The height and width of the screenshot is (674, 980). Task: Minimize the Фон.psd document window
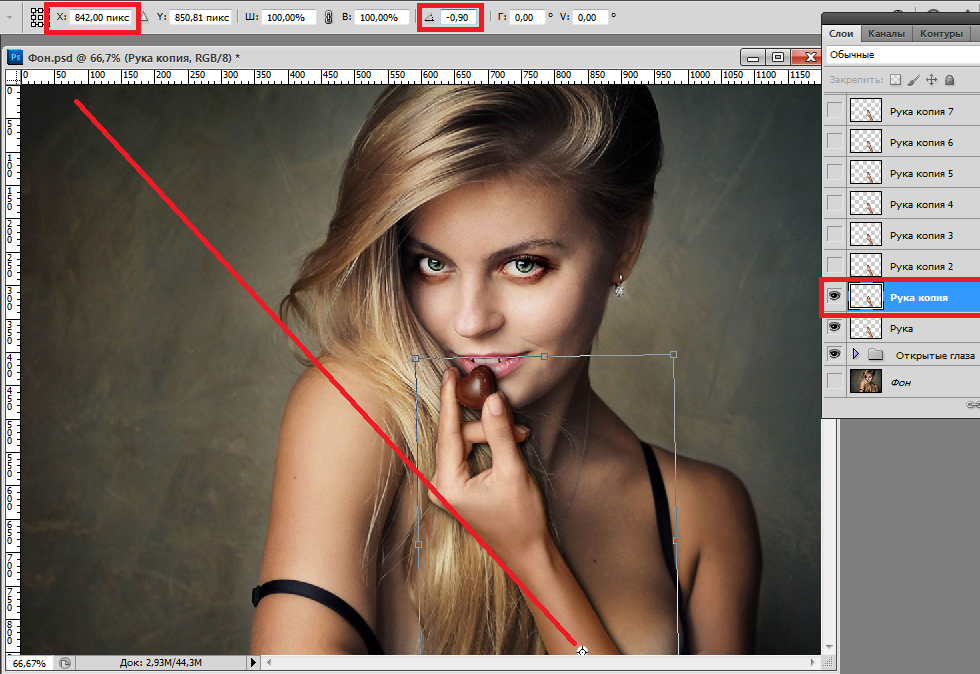point(752,58)
